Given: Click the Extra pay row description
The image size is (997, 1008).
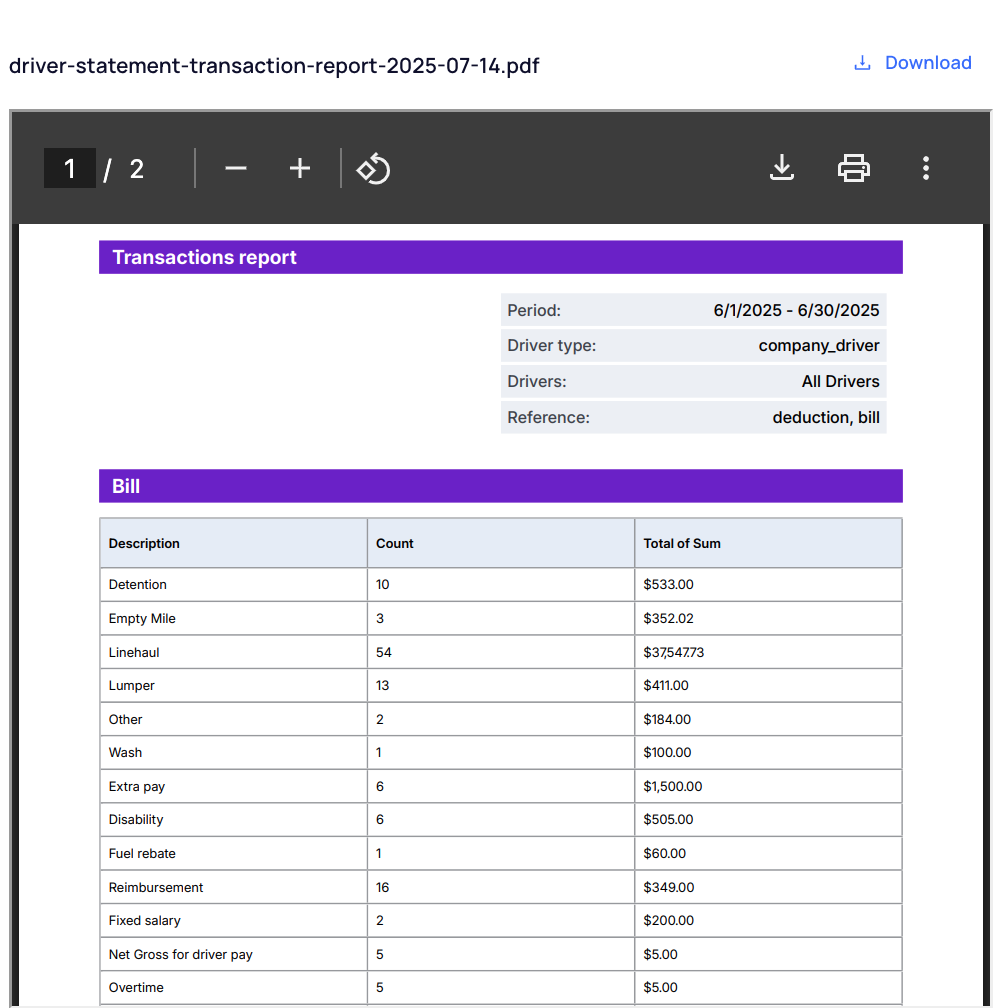Looking at the screenshot, I should 137,786.
